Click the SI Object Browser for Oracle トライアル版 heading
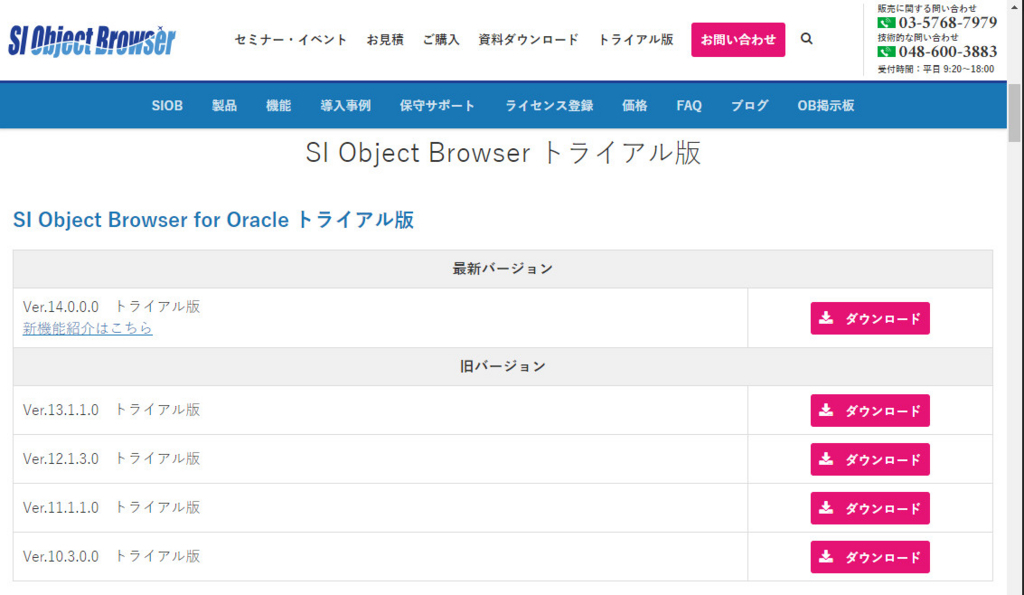Screen dimensions: 1024x595 point(214,220)
